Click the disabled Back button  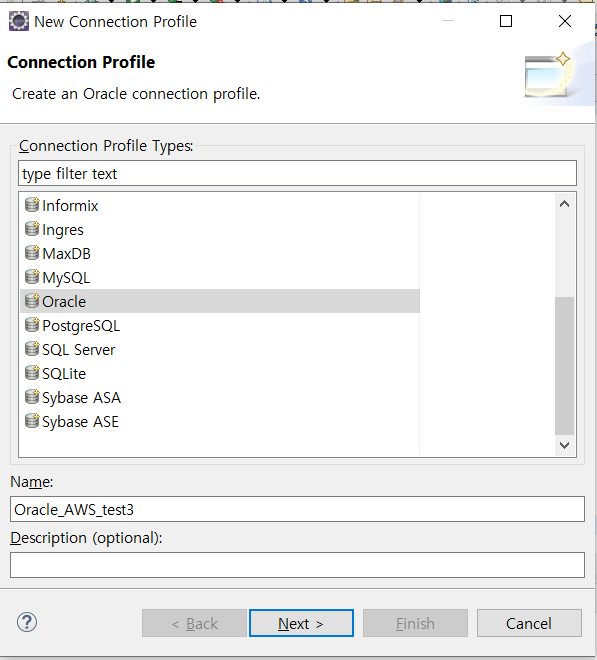pyautogui.click(x=194, y=623)
